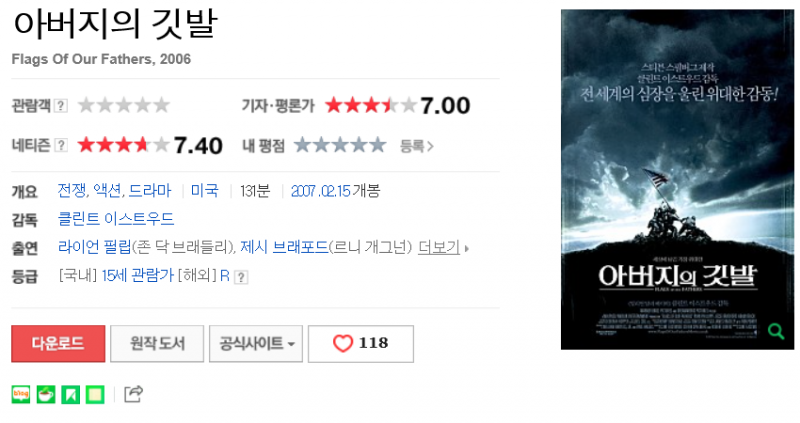Select the 전쟁 genre link

(72, 191)
